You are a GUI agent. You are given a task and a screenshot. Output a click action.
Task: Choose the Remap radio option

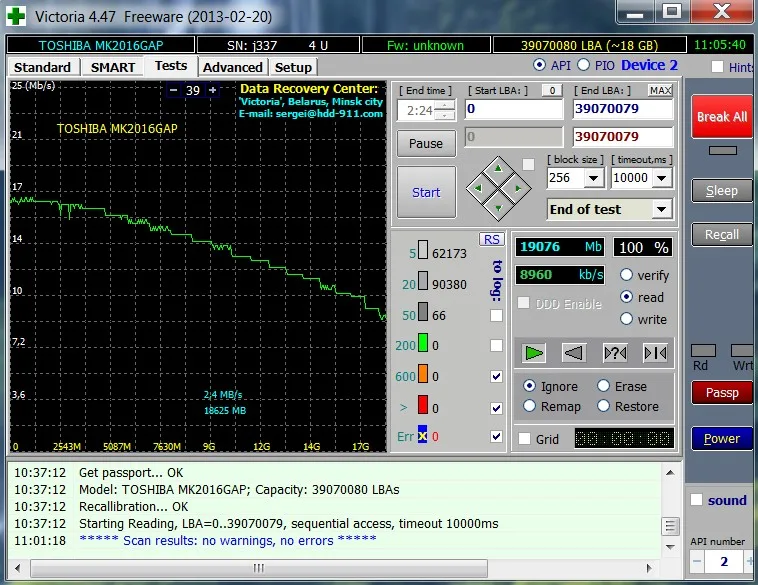529,406
